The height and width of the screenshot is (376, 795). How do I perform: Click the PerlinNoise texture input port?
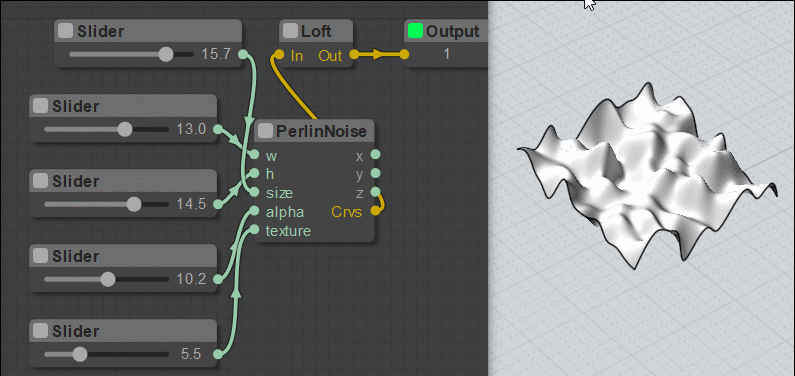[254, 230]
